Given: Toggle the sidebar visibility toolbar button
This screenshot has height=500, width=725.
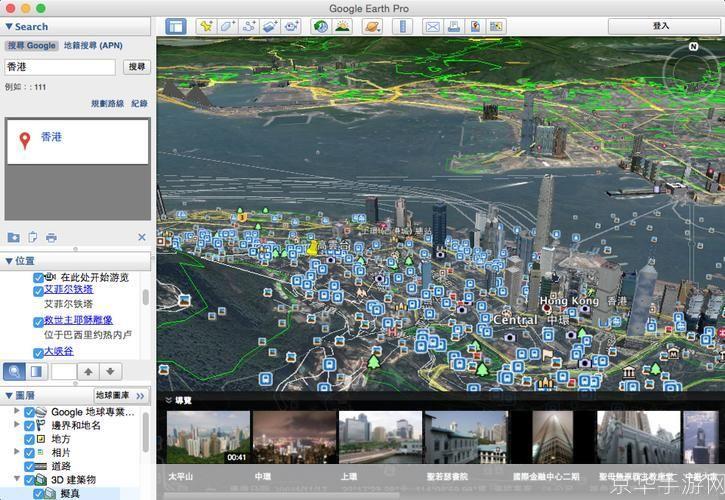Looking at the screenshot, I should click(176, 26).
